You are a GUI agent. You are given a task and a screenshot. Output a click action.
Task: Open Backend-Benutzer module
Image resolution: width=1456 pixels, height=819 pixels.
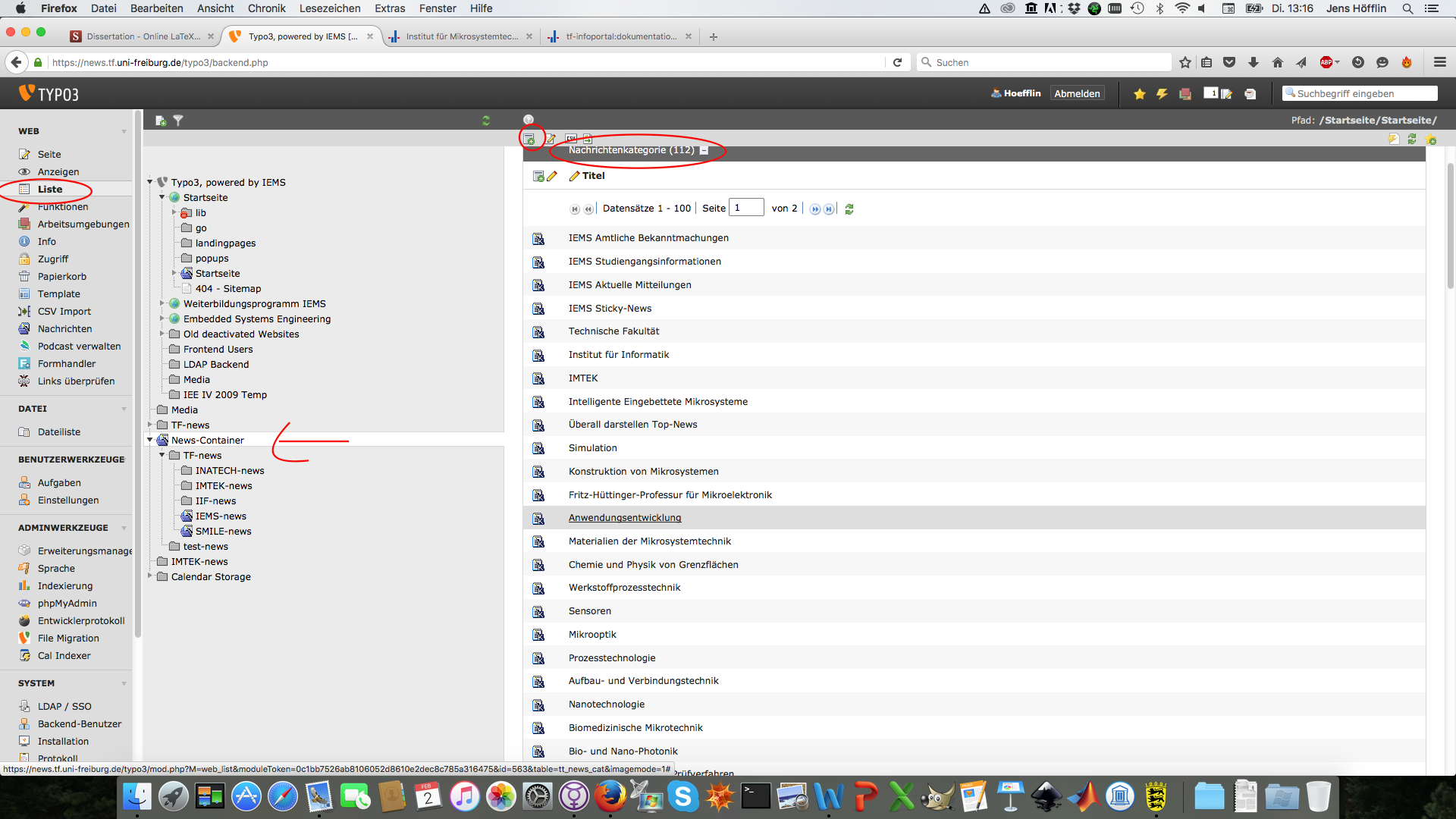point(80,724)
